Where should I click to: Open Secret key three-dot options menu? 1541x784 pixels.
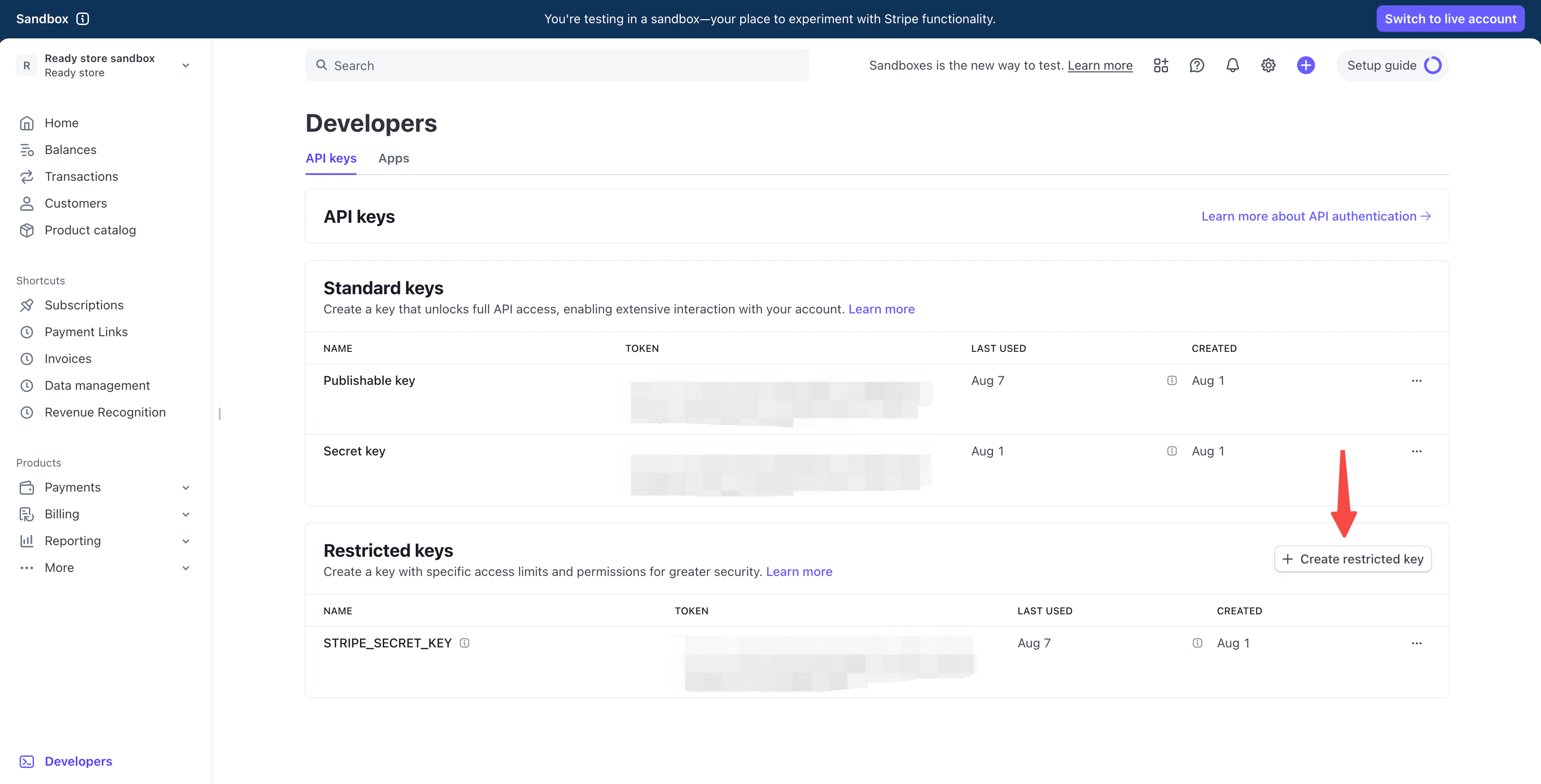click(x=1416, y=451)
